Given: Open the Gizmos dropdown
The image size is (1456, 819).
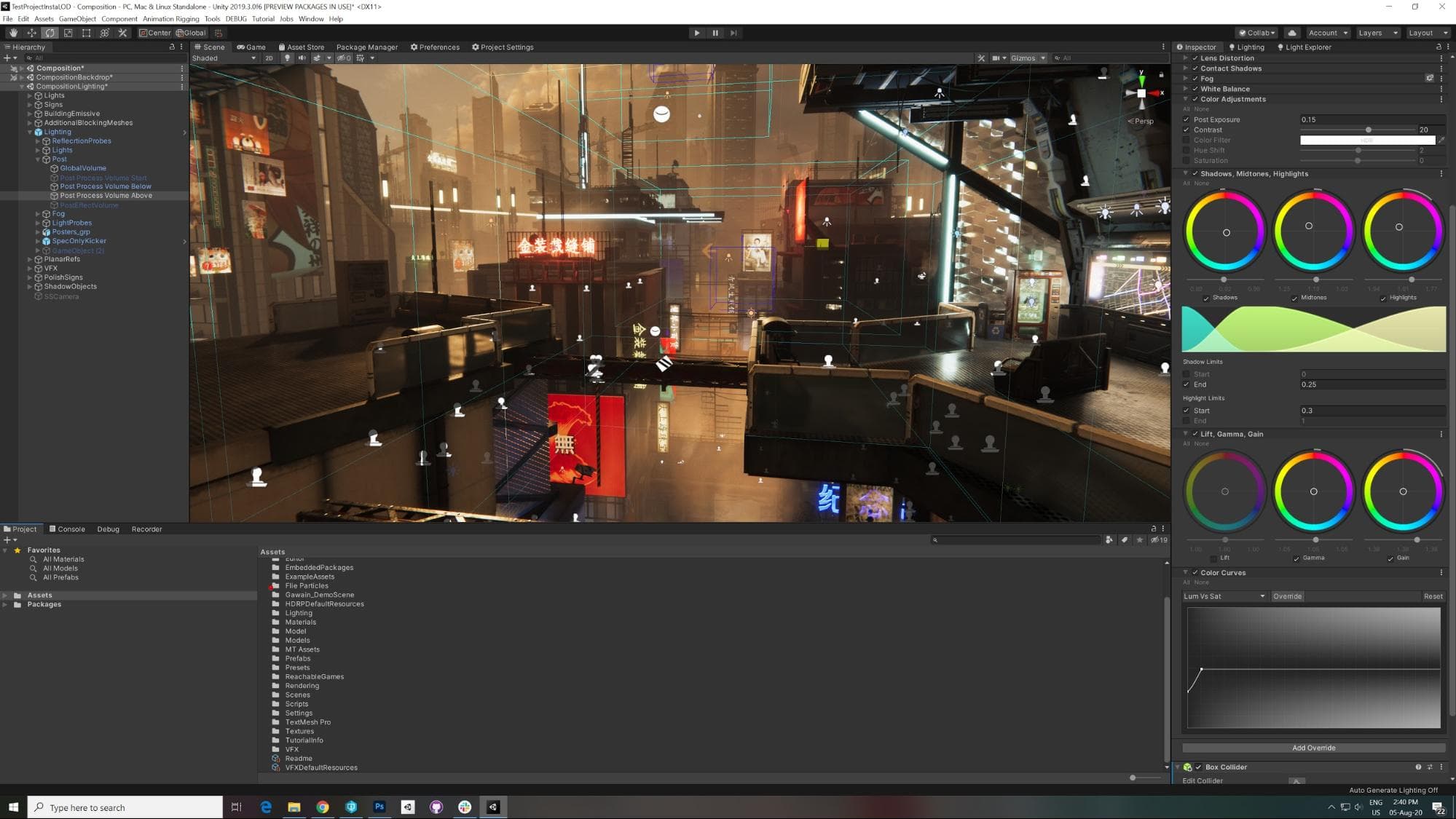Looking at the screenshot, I should click(1028, 58).
